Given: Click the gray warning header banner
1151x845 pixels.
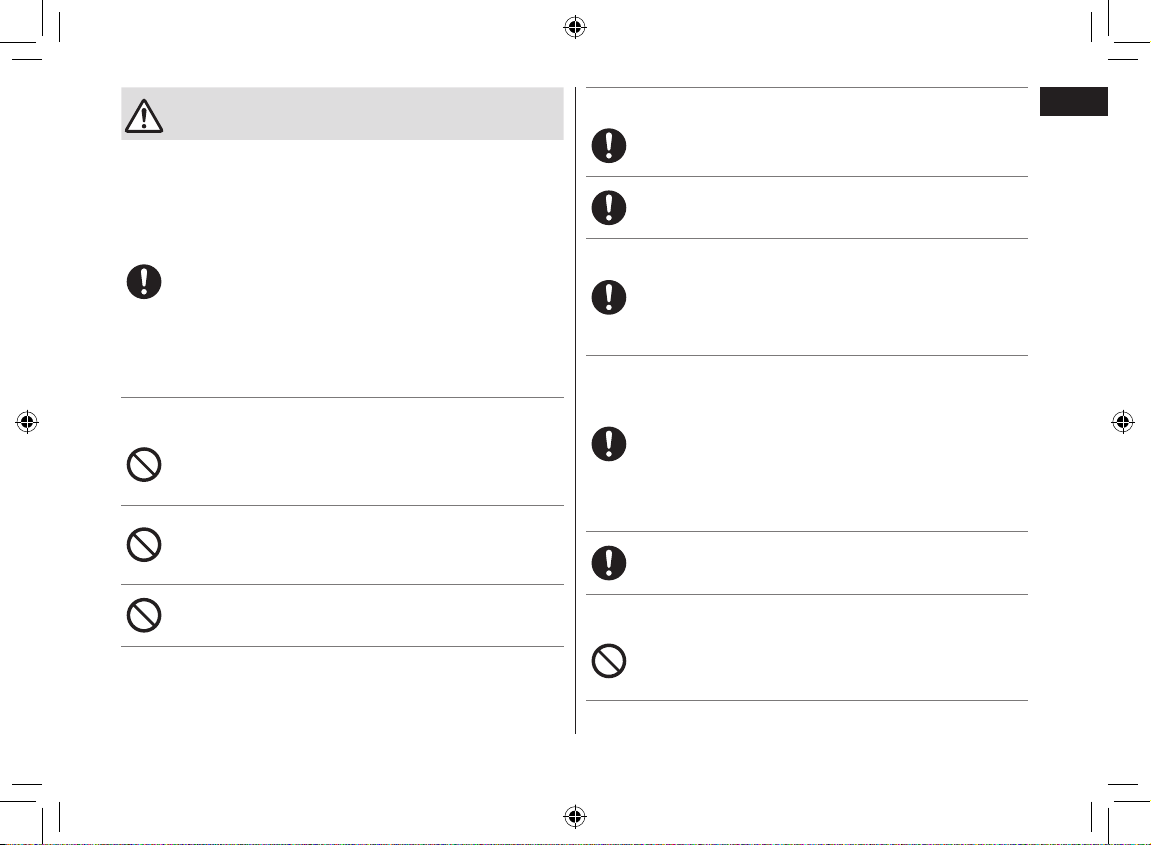Looking at the screenshot, I should tap(342, 114).
